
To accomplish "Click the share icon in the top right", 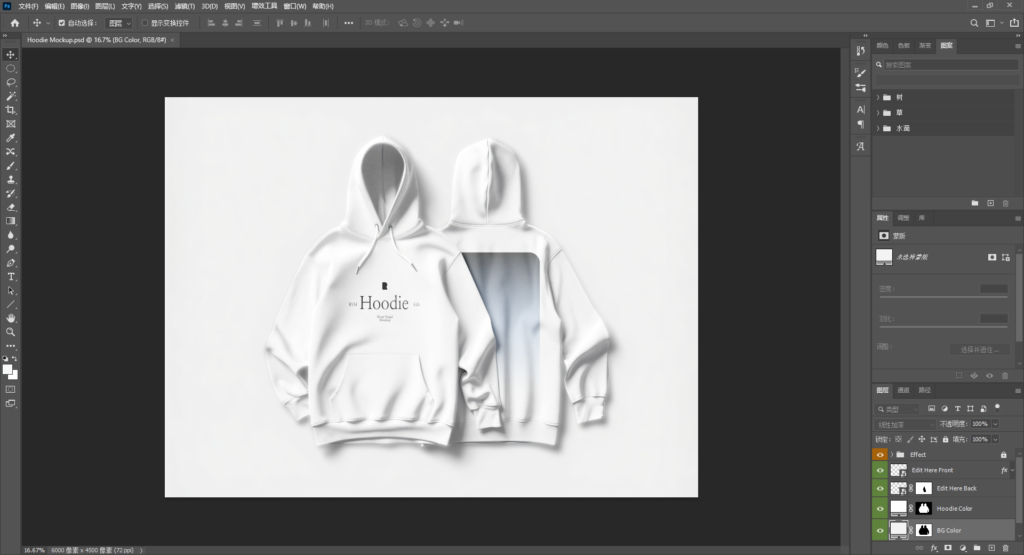I will pos(1014,23).
